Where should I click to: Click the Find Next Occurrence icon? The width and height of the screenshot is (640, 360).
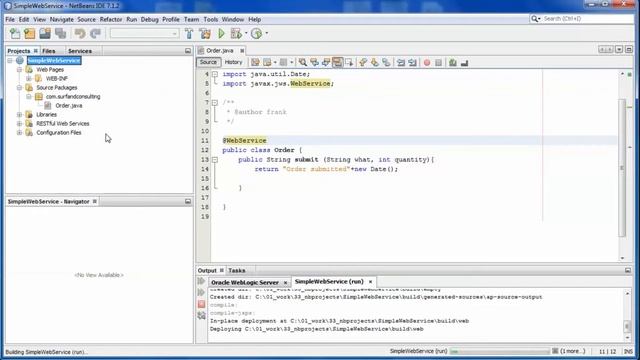pos(326,62)
